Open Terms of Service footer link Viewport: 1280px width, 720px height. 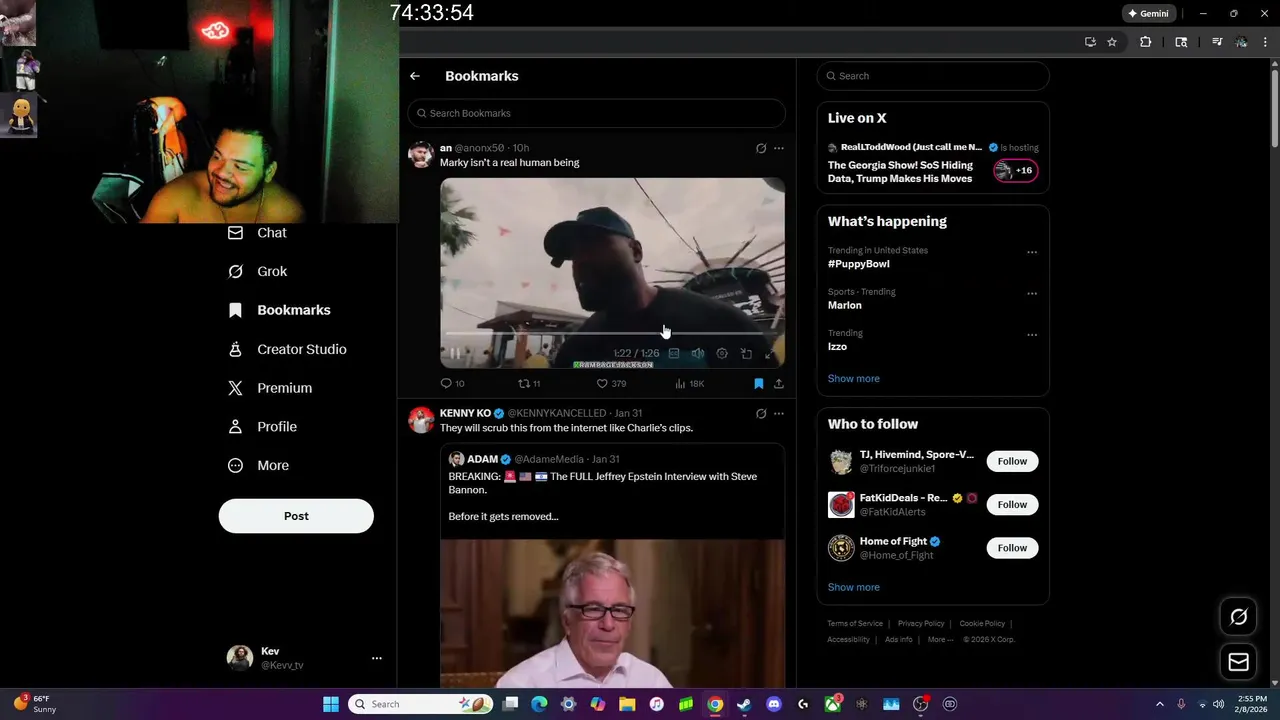click(855, 624)
